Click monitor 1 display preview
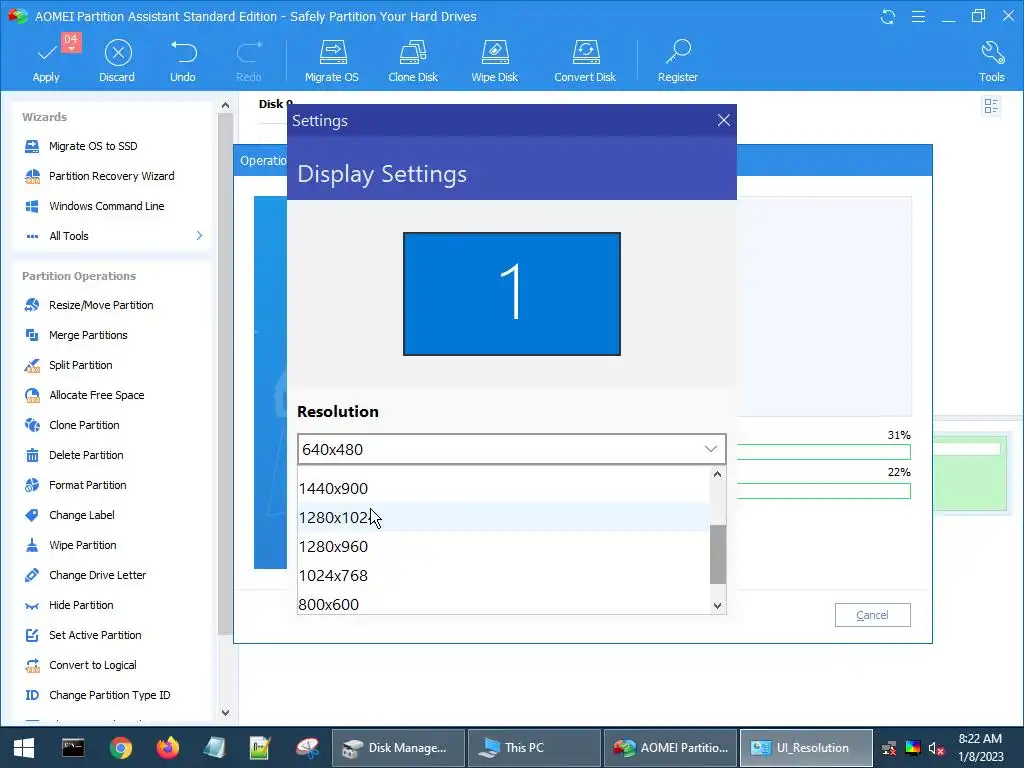Viewport: 1024px width, 768px height. click(511, 294)
